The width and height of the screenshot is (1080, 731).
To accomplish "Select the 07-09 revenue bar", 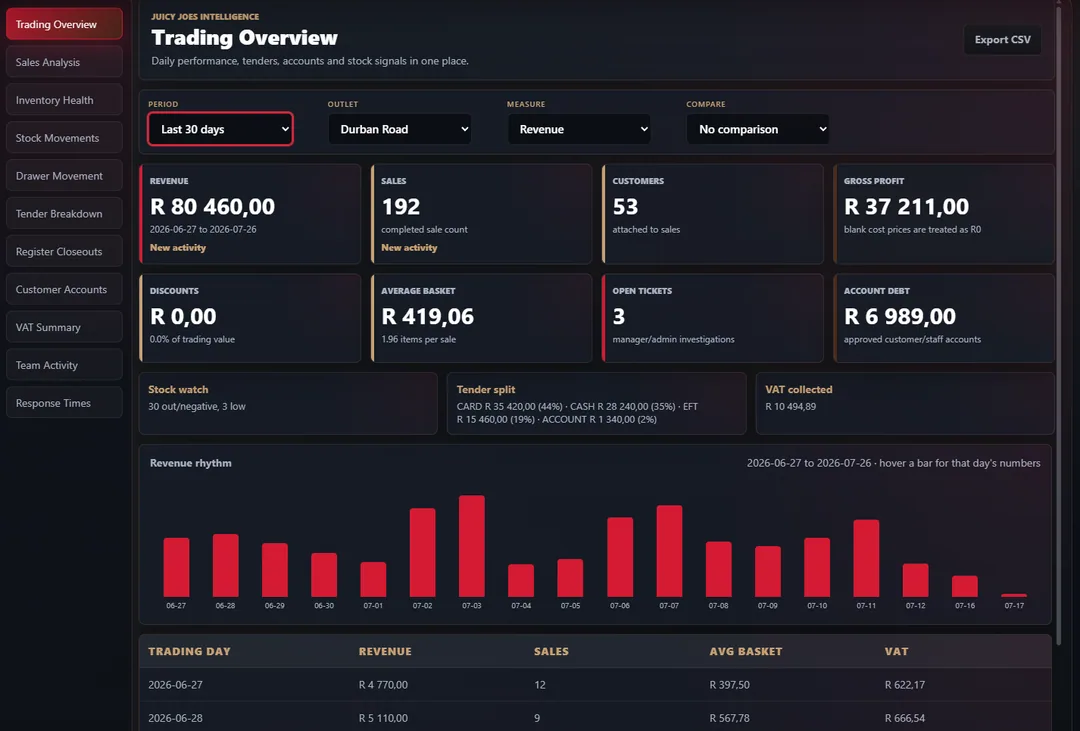I will pos(767,571).
